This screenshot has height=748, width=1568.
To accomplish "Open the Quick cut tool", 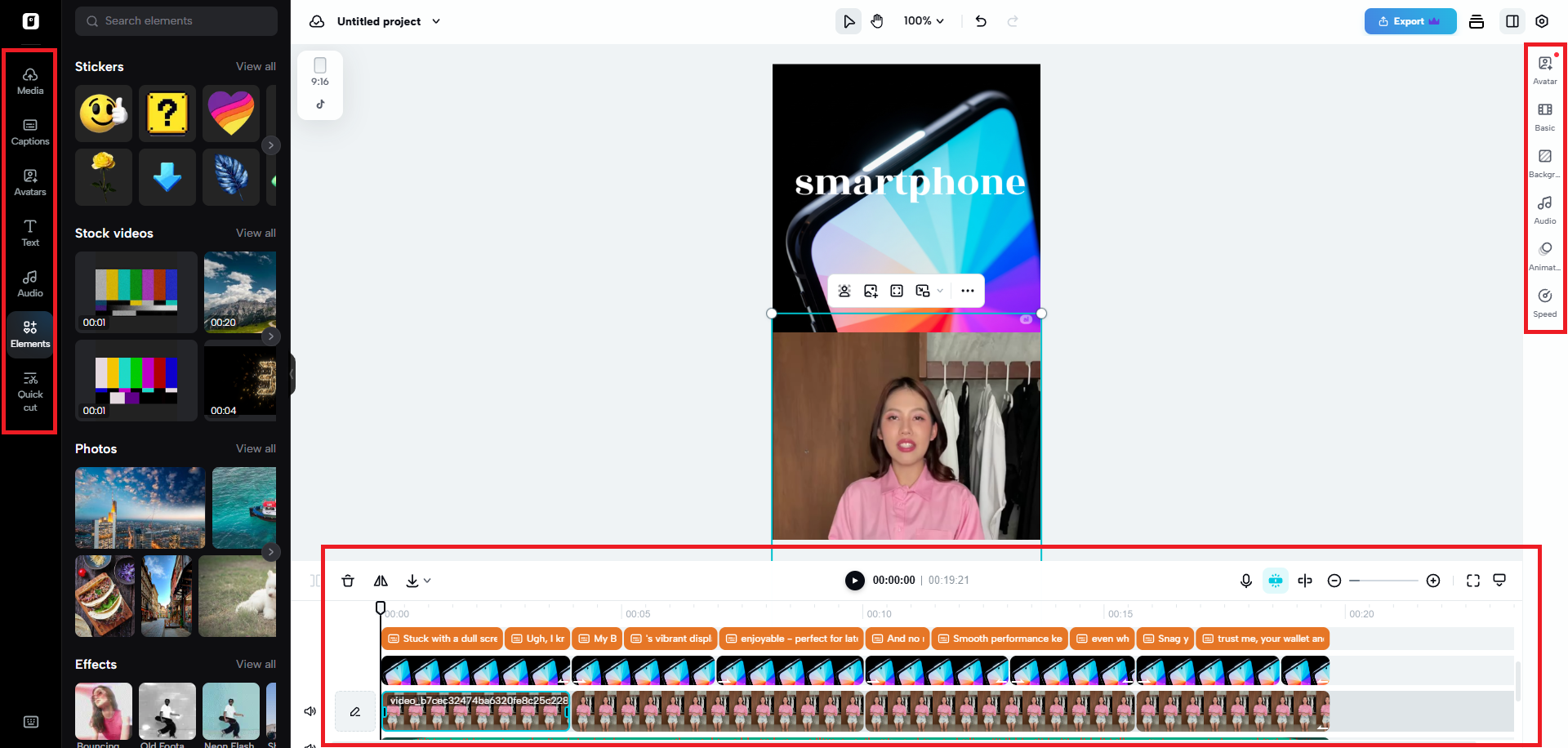I will (29, 392).
